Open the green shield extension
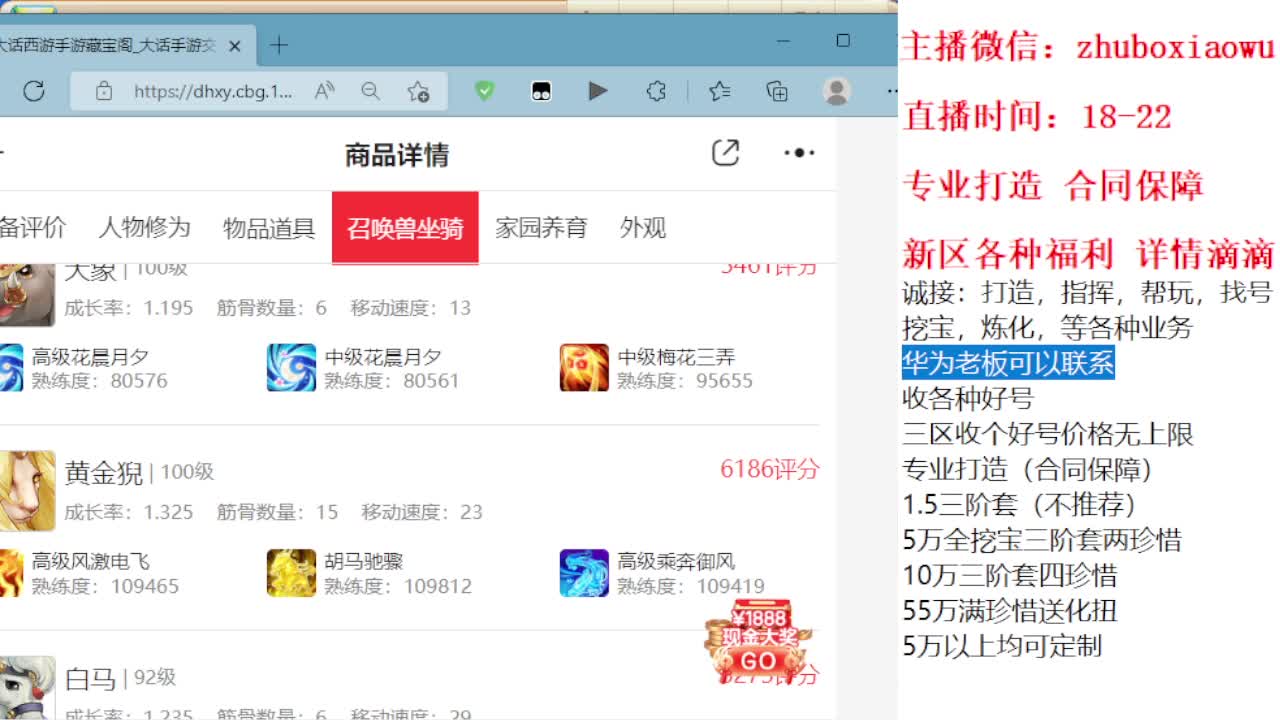This screenshot has height=720, width=1280. [484, 91]
